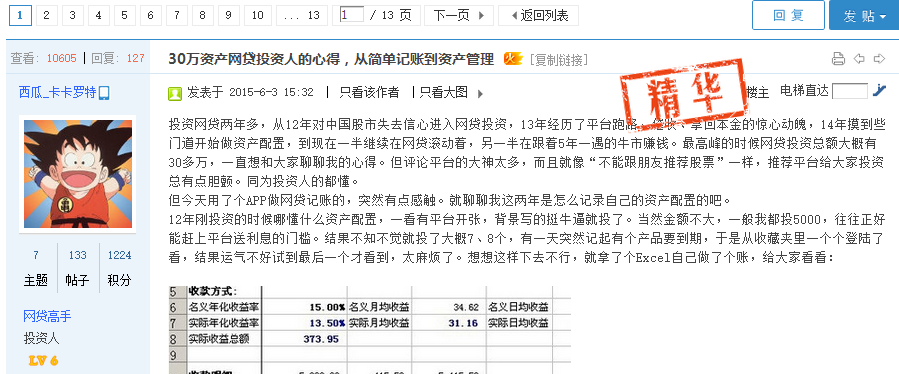Image resolution: width=899 pixels, height=374 pixels.
Task: Click the LV 6 level badge
Action: 43,361
